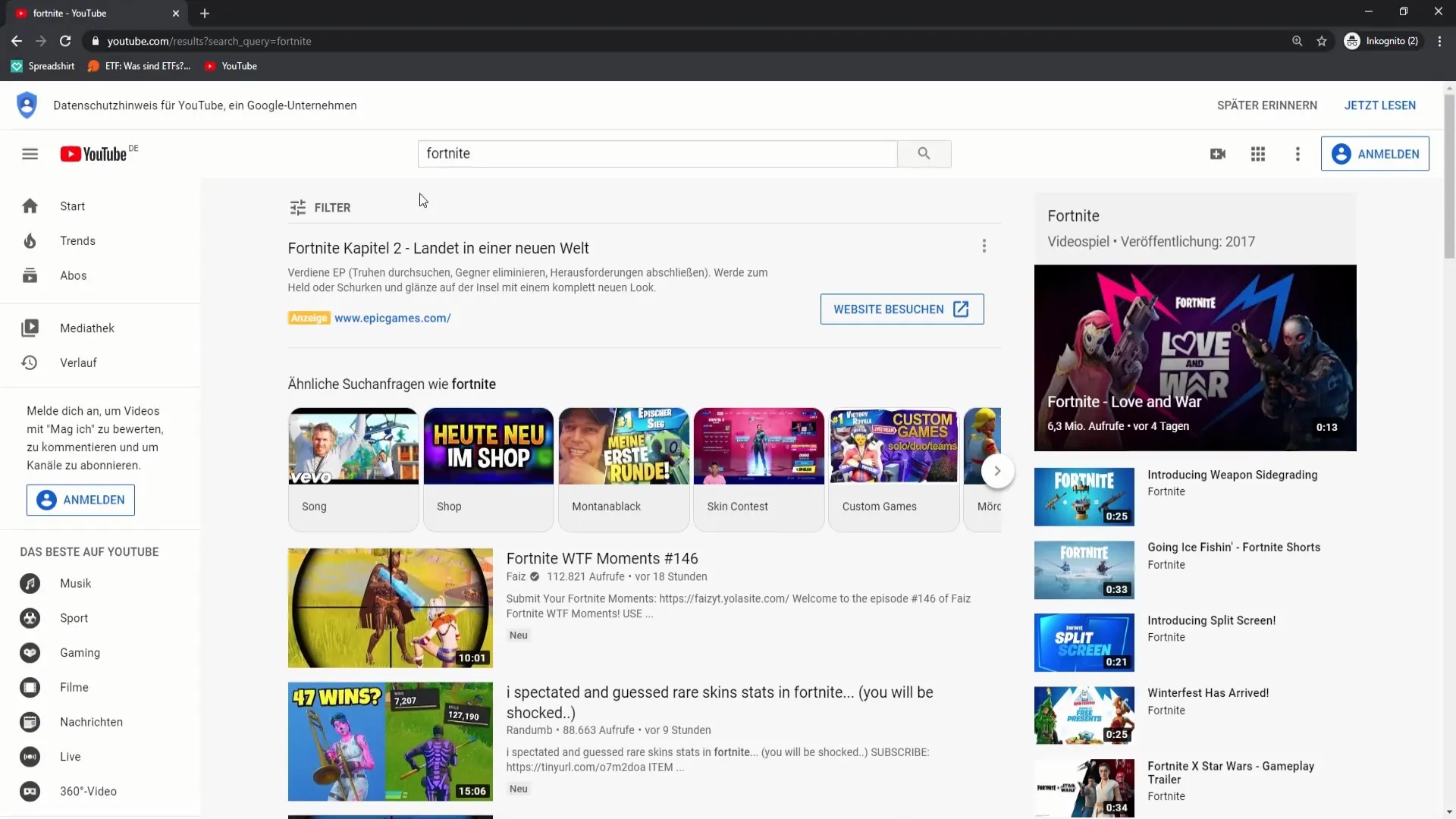Viewport: 1456px width, 819px height.
Task: Click the search magnifier button
Action: tap(924, 154)
